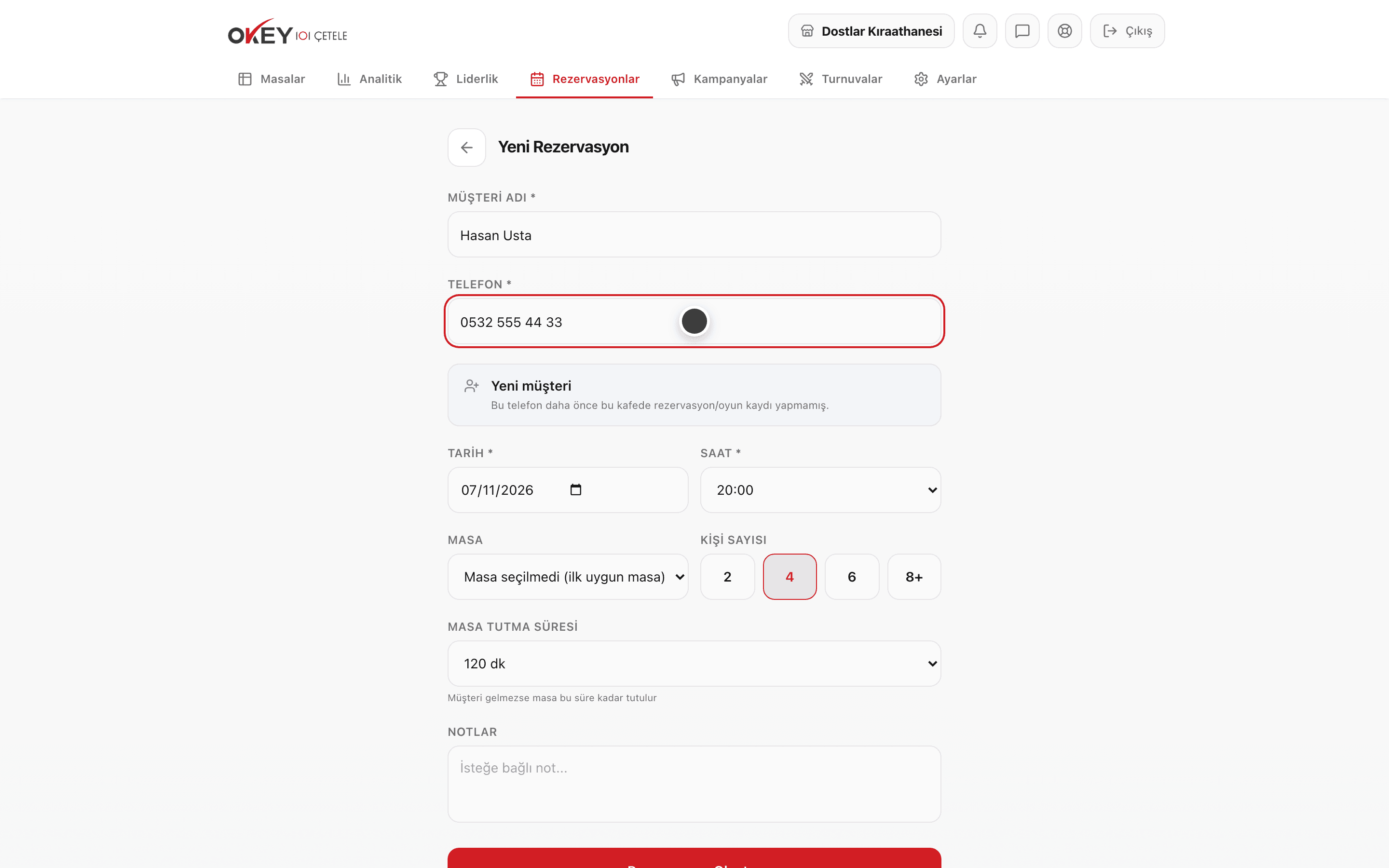Click the Müşteri Adı input field

(x=694, y=235)
